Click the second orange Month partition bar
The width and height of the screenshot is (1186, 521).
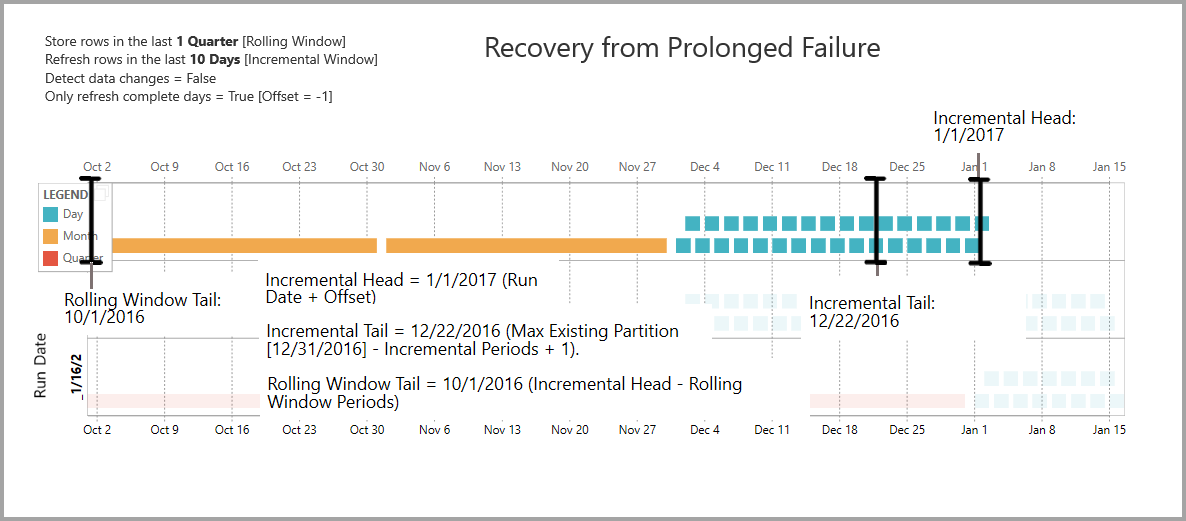point(526,245)
